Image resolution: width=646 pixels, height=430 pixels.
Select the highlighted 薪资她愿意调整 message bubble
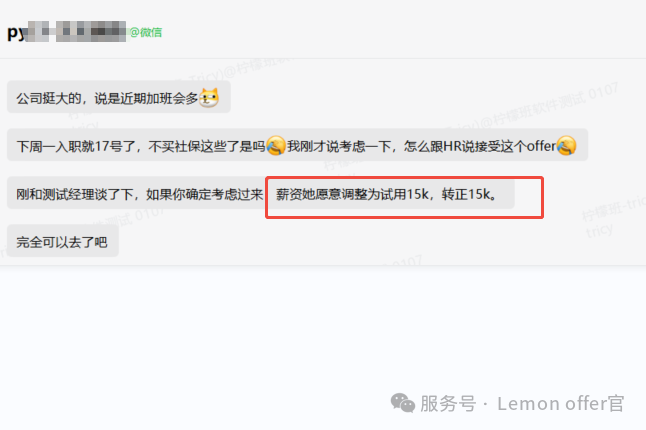(390, 194)
